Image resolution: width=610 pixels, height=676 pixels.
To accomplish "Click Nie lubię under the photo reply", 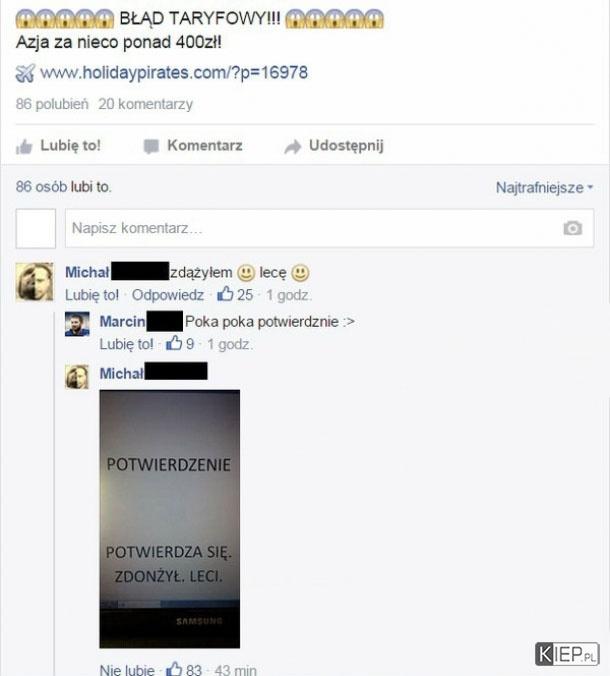I will [127, 670].
